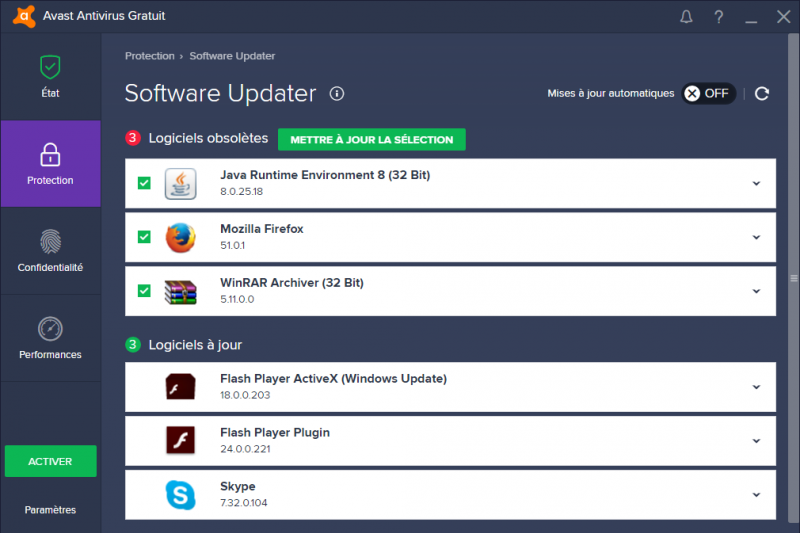Viewport: 800px width, 533px height.
Task: Click the WinRAR Archiver icon
Action: click(180, 291)
